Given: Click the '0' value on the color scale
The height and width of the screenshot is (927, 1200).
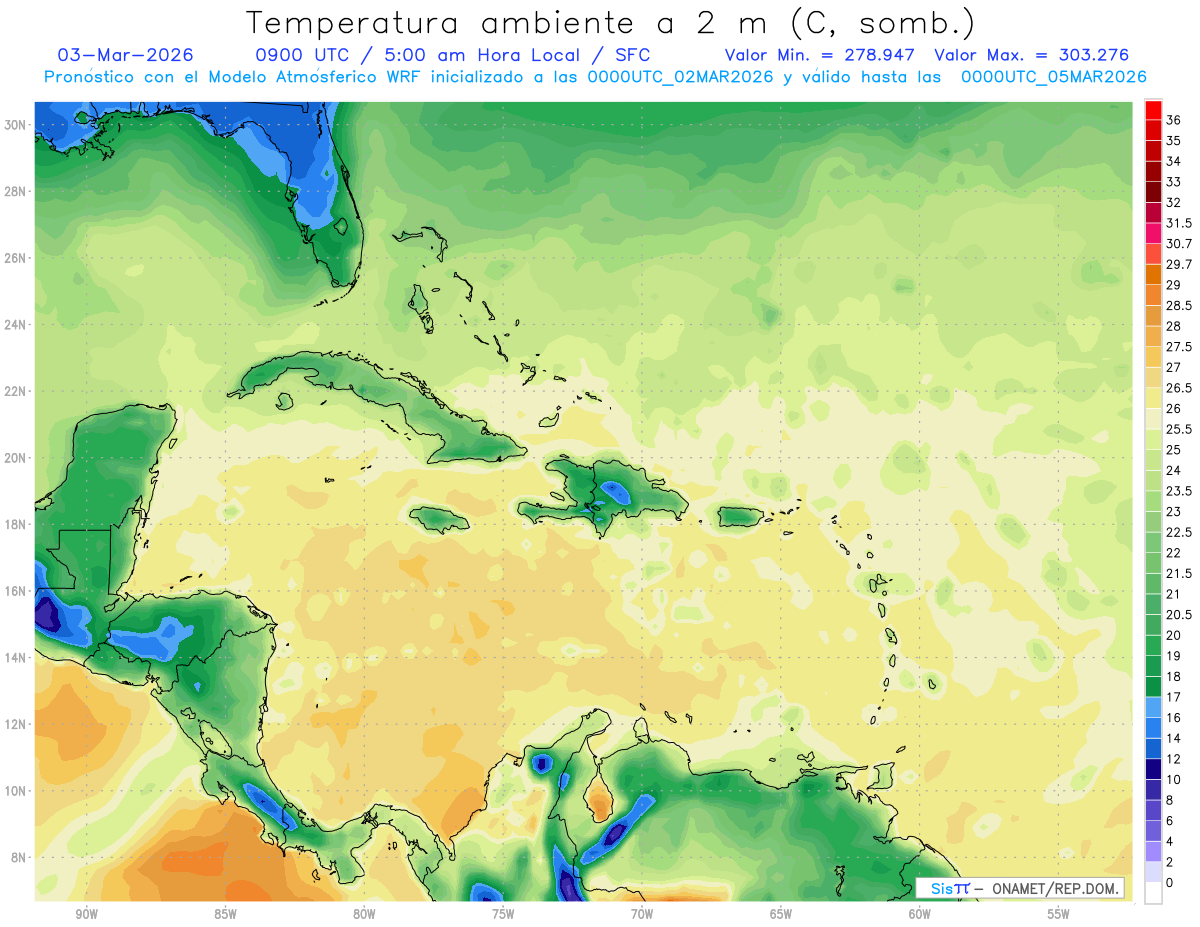Looking at the screenshot, I should click(x=1170, y=883).
